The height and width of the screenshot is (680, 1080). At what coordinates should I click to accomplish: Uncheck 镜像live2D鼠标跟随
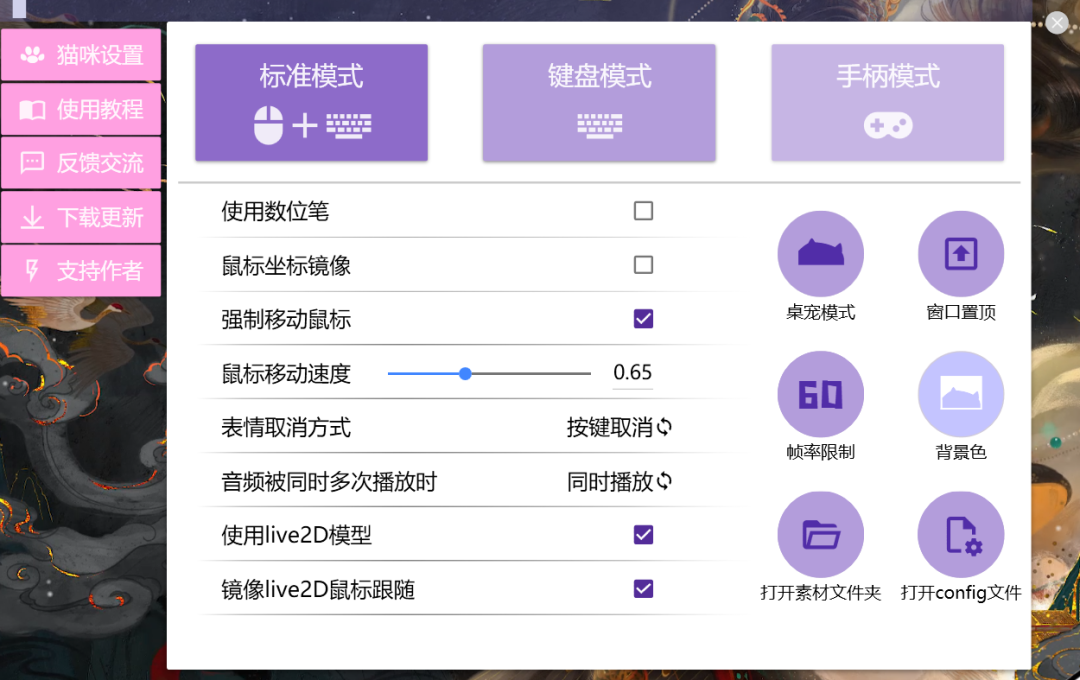coord(643,588)
